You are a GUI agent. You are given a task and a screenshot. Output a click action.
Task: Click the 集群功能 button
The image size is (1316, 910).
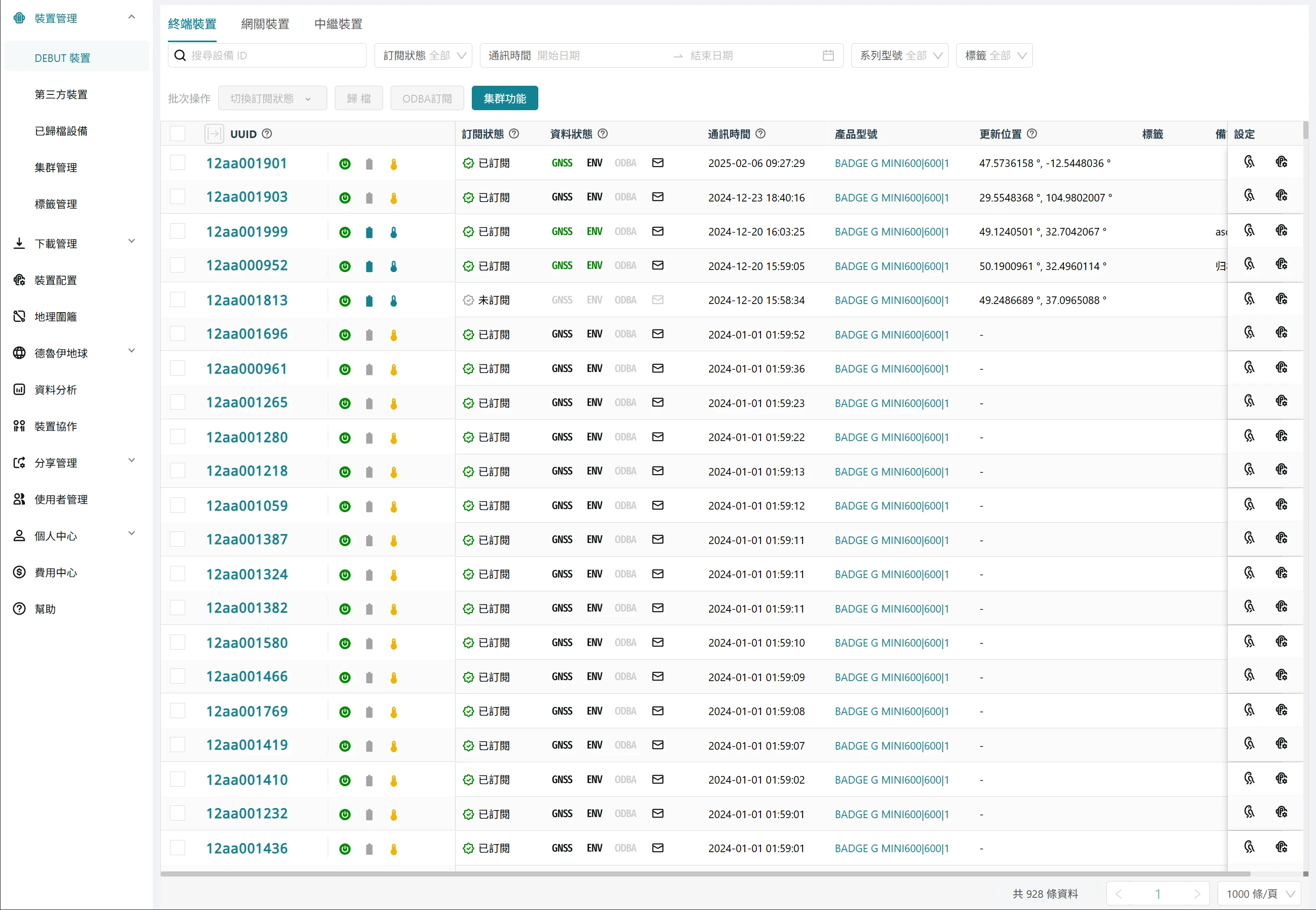point(504,98)
